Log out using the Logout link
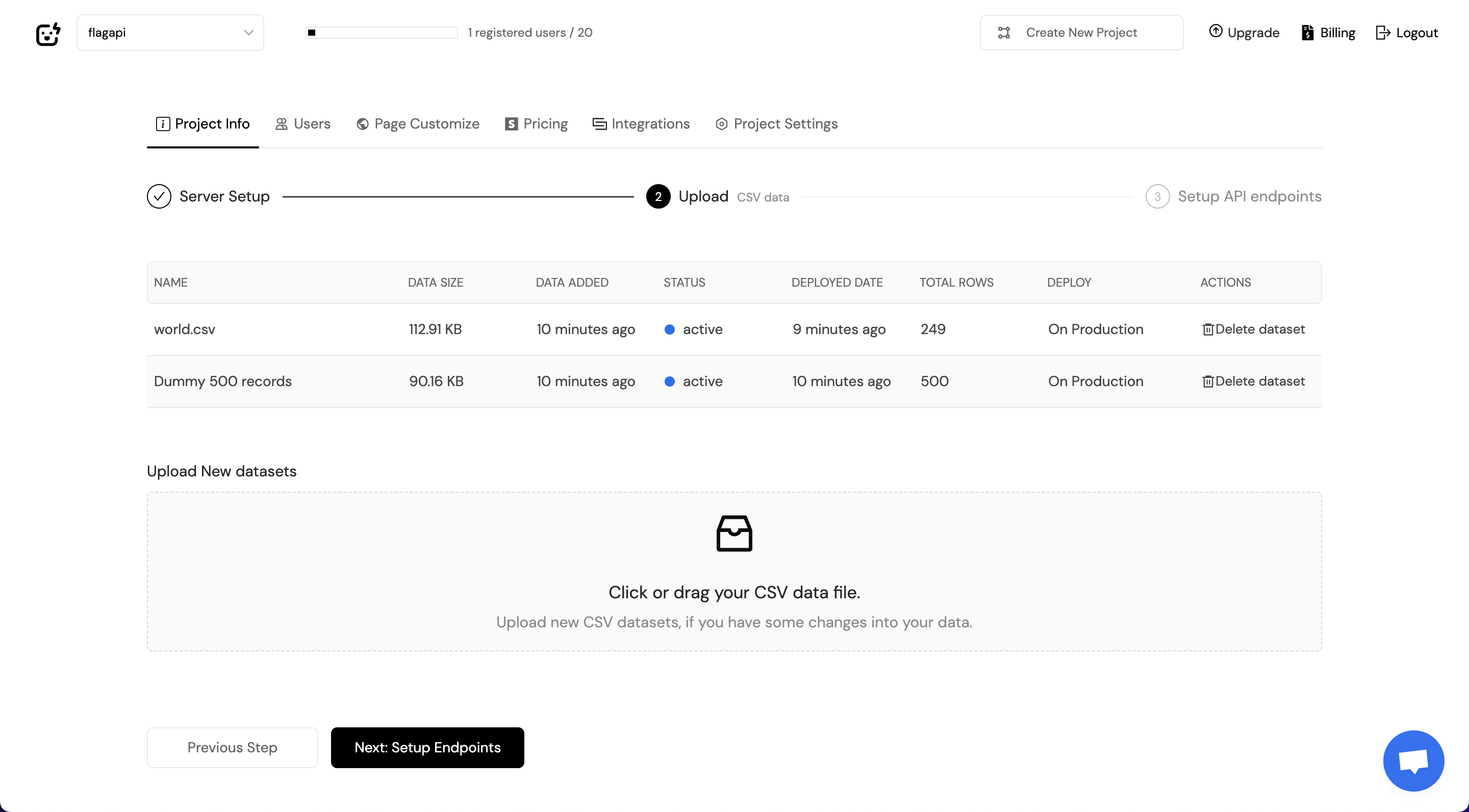This screenshot has width=1469, height=812. tap(1407, 33)
